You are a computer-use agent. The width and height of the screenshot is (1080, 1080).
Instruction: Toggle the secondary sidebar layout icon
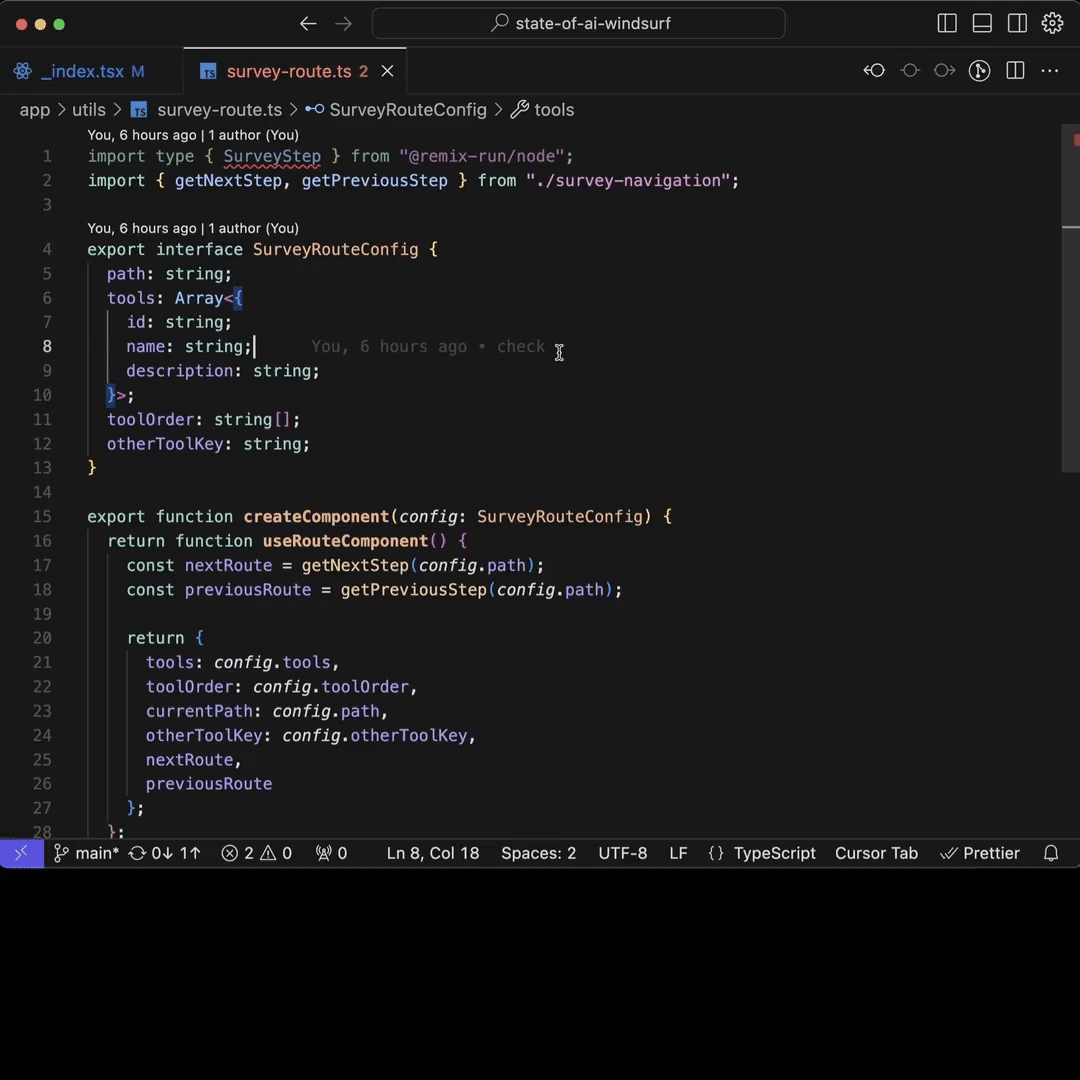coord(1017,24)
